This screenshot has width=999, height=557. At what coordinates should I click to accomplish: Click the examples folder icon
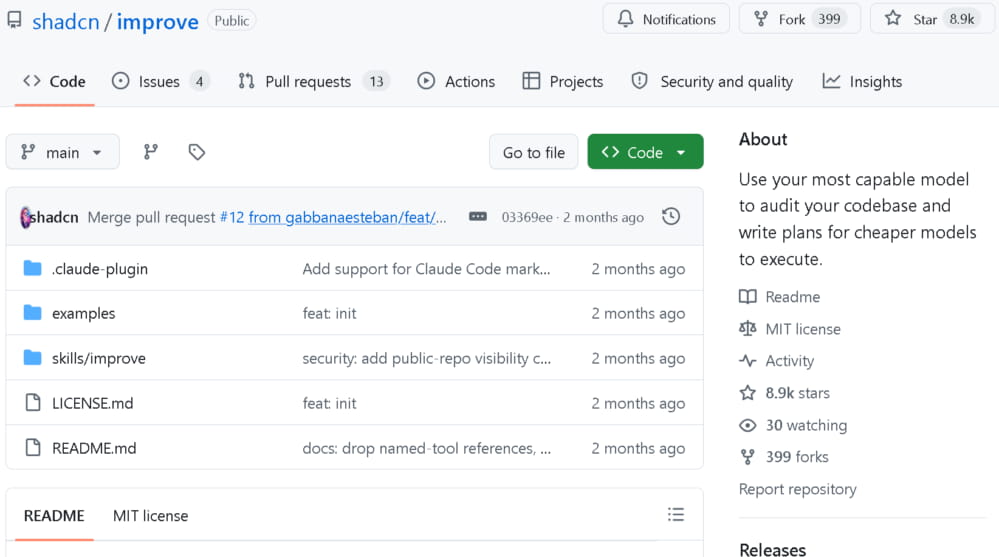(x=32, y=313)
